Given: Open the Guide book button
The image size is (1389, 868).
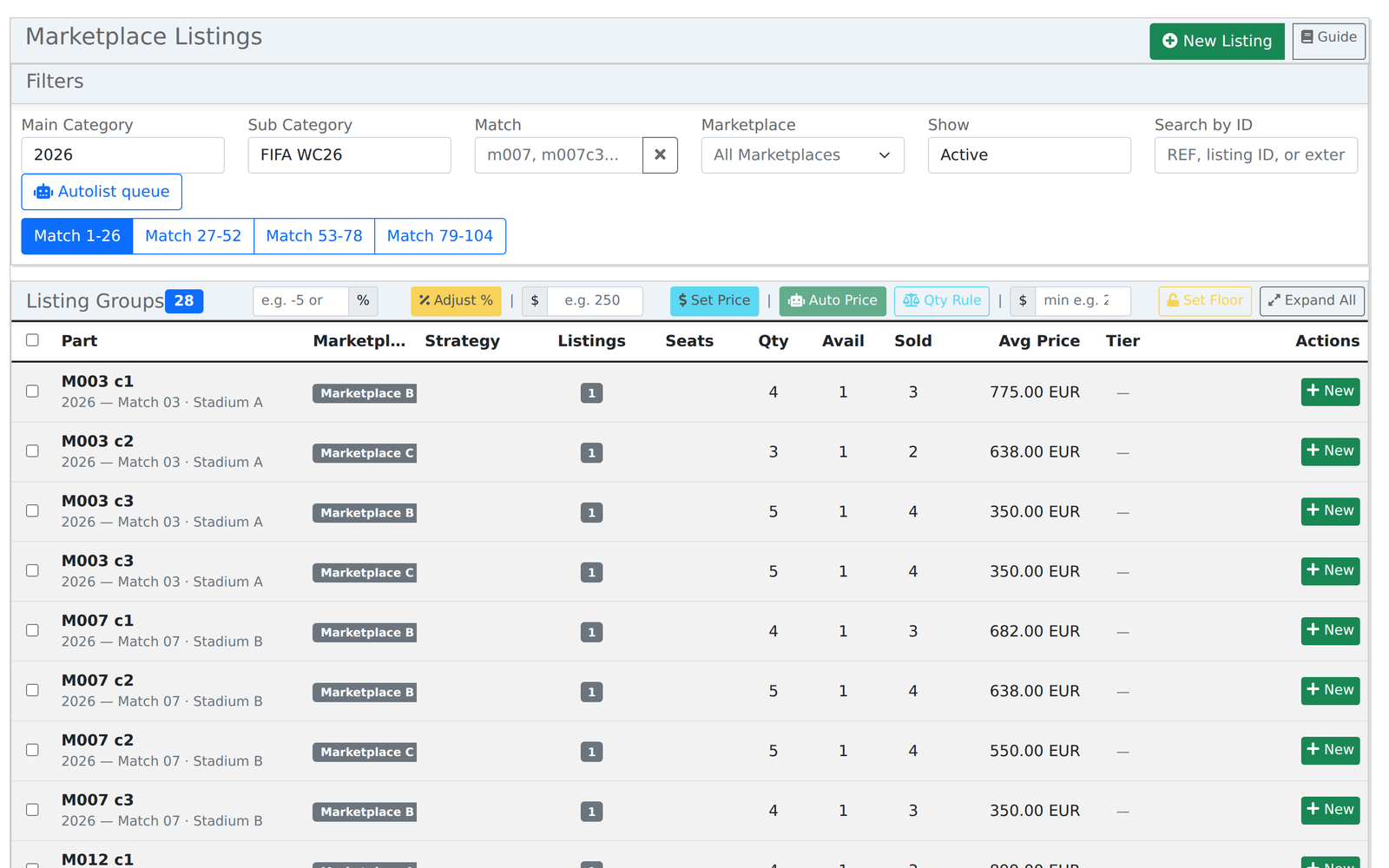Looking at the screenshot, I should pyautogui.click(x=1328, y=41).
